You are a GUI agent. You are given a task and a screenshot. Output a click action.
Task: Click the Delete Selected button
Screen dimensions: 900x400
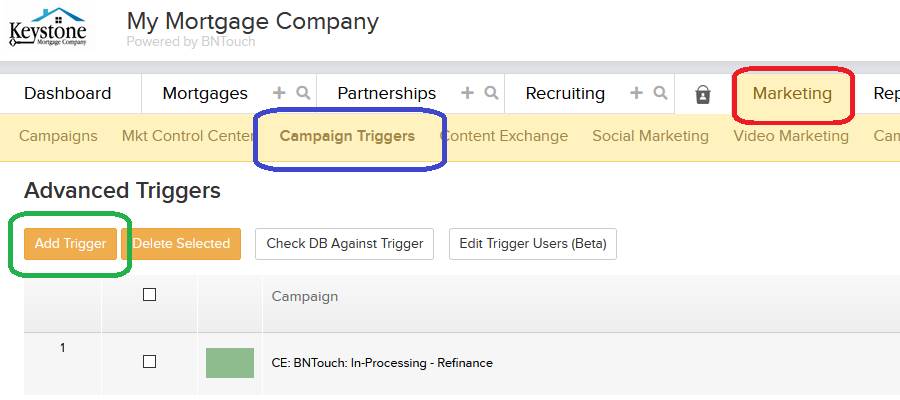point(181,244)
